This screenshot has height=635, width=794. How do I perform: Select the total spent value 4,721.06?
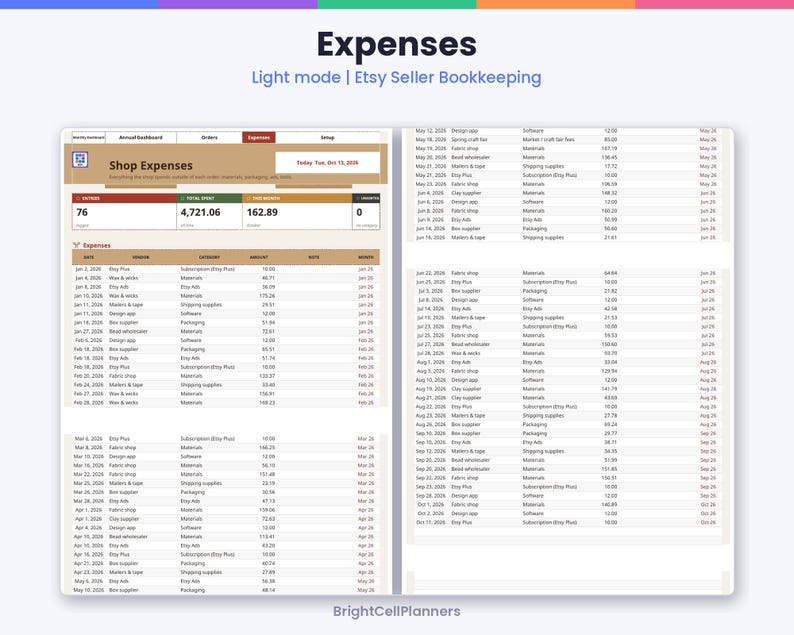(201, 212)
